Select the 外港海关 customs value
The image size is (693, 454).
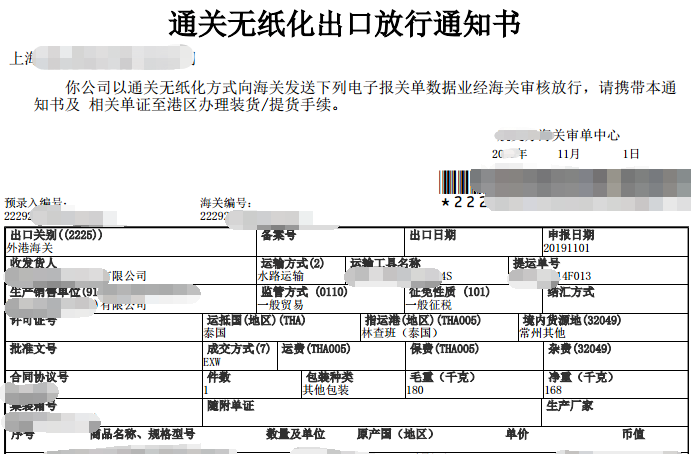(x=30, y=248)
